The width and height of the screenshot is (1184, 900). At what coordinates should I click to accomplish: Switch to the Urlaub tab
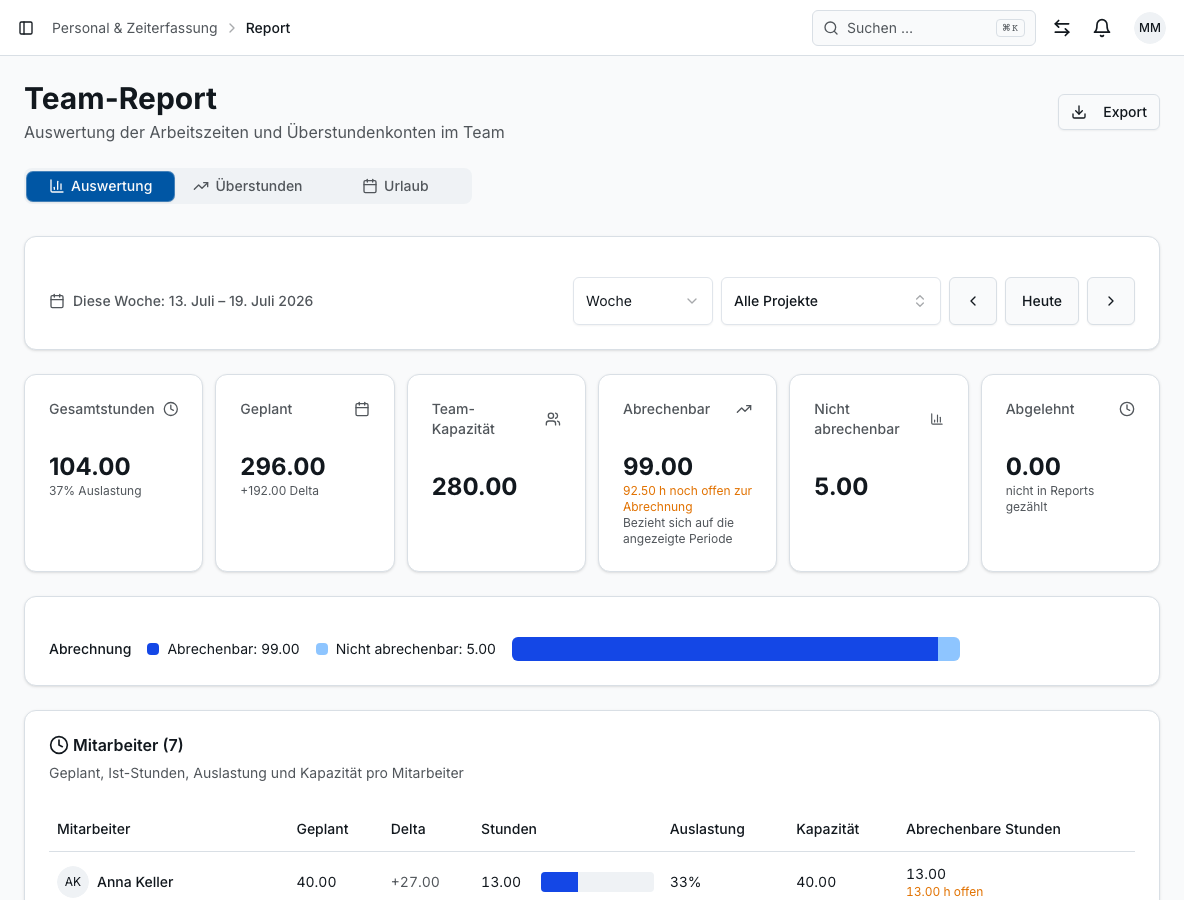(x=396, y=186)
